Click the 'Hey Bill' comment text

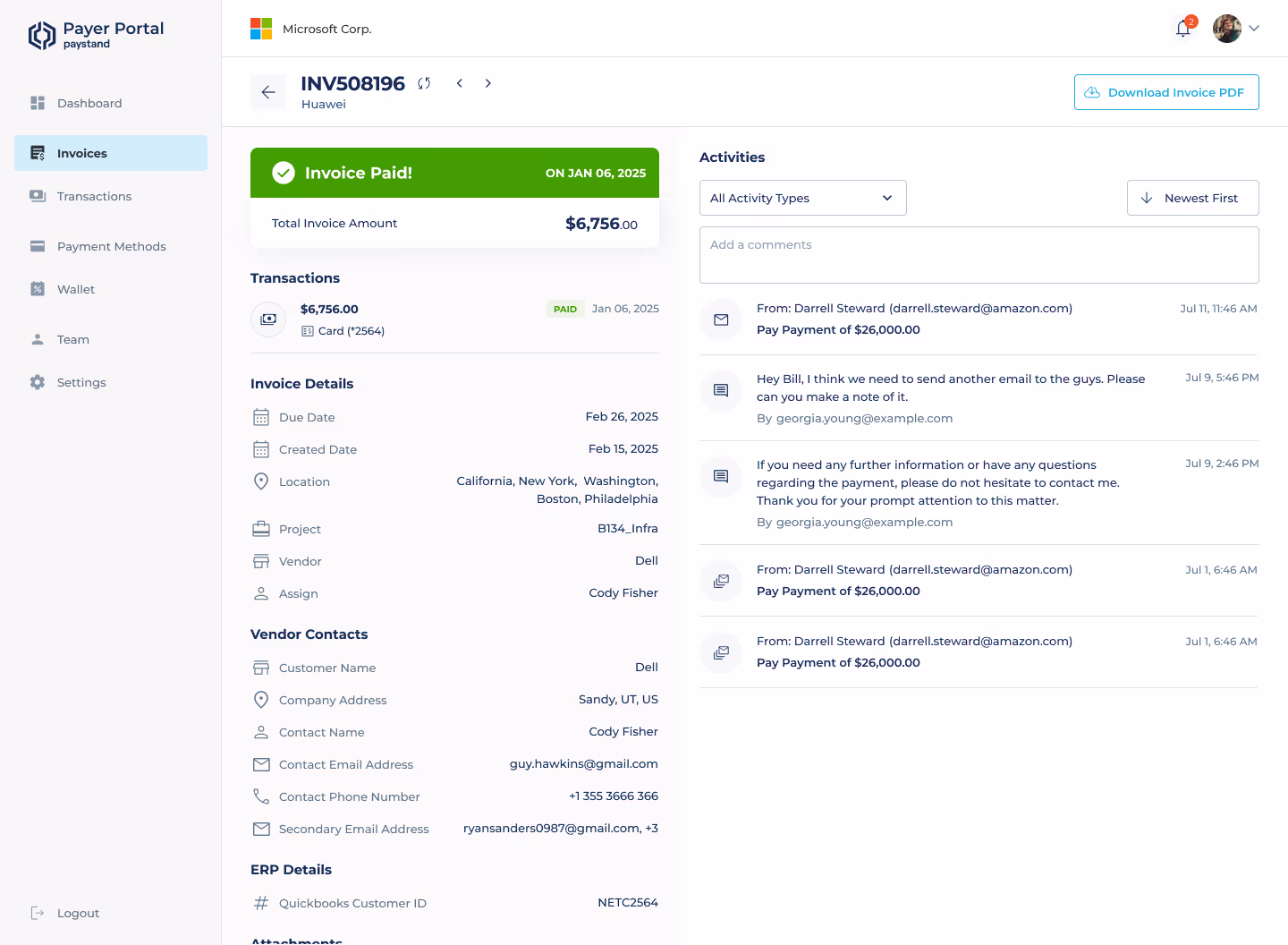(x=951, y=388)
